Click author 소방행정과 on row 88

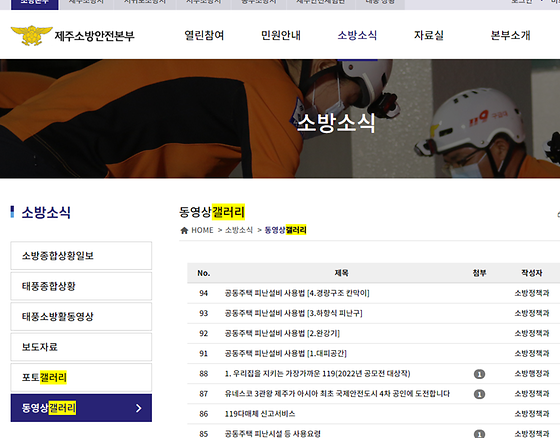[532, 374]
